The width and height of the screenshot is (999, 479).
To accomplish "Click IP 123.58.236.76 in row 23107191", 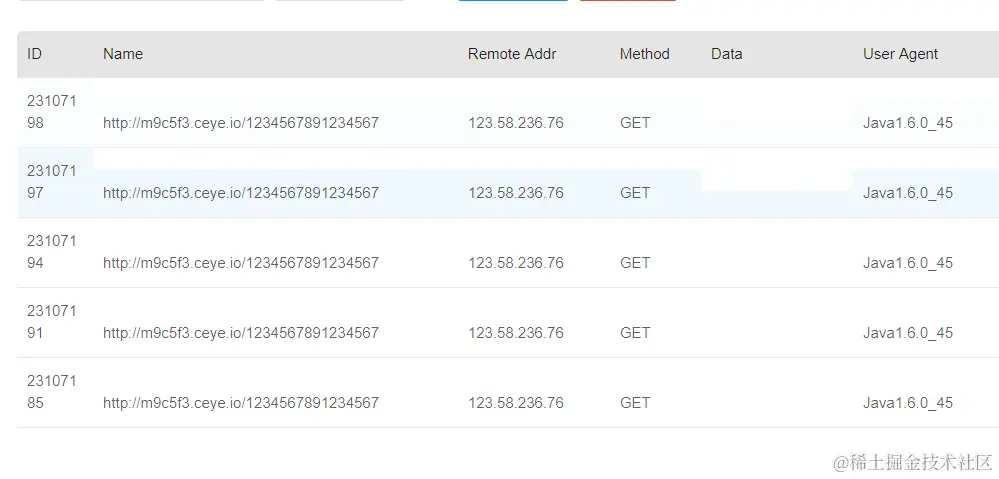I will click(x=516, y=333).
